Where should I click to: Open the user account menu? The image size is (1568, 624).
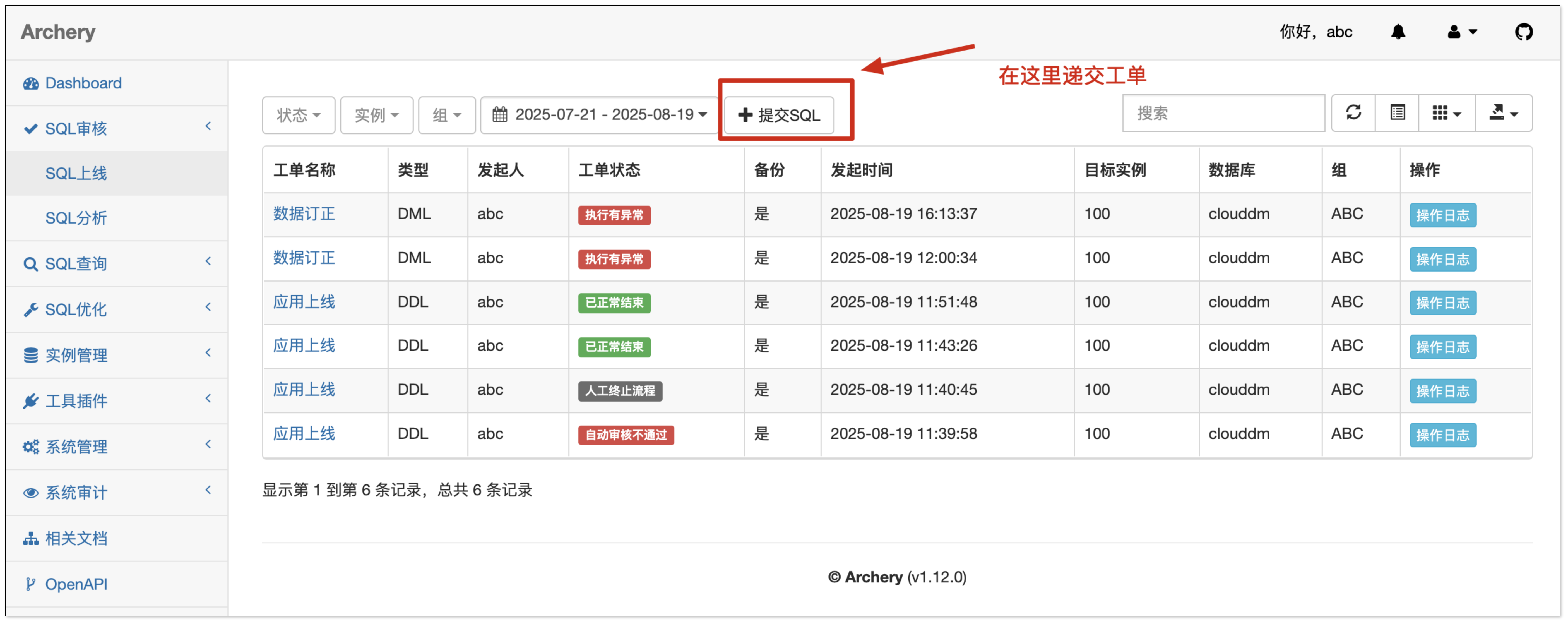[x=1461, y=32]
